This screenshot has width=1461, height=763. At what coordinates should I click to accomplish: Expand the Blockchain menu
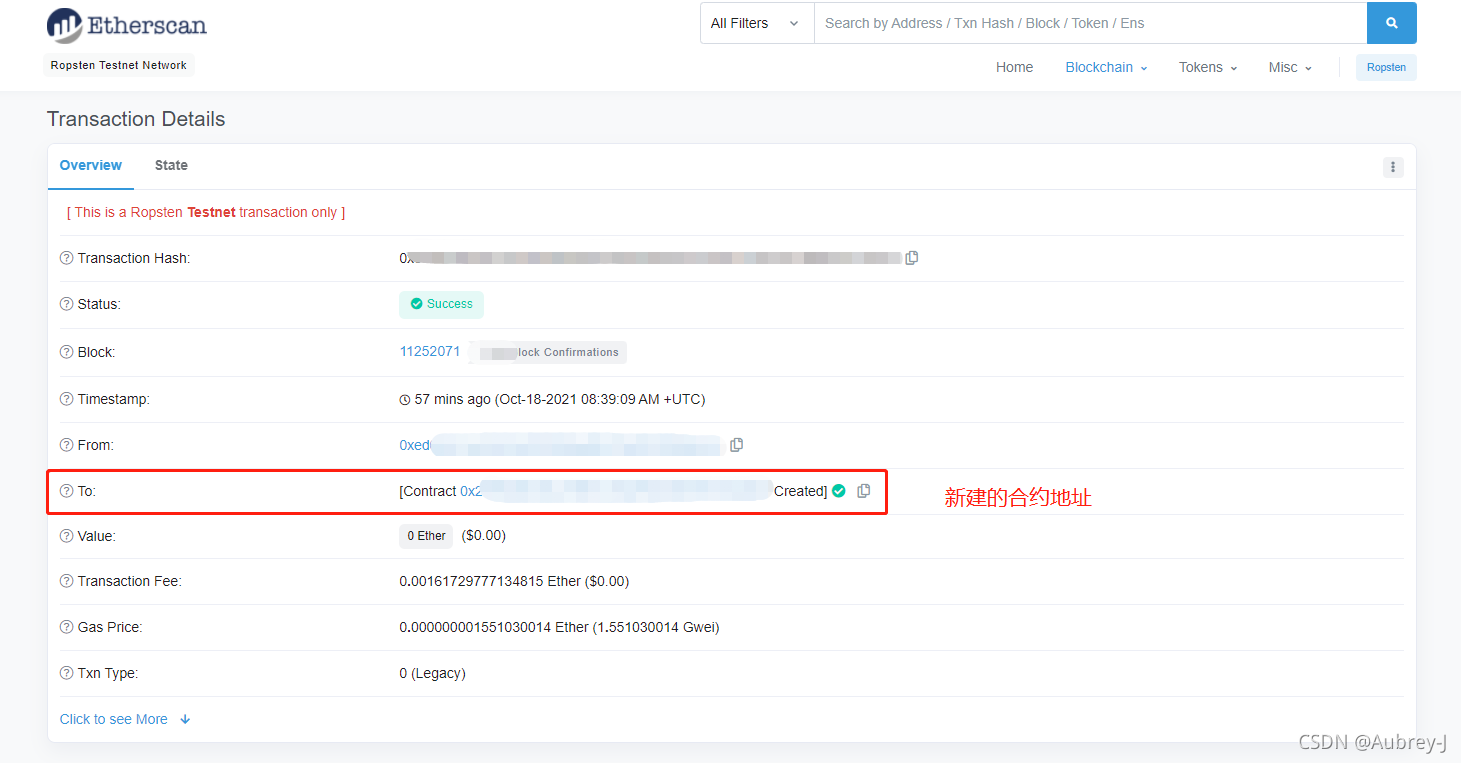[x=1106, y=67]
